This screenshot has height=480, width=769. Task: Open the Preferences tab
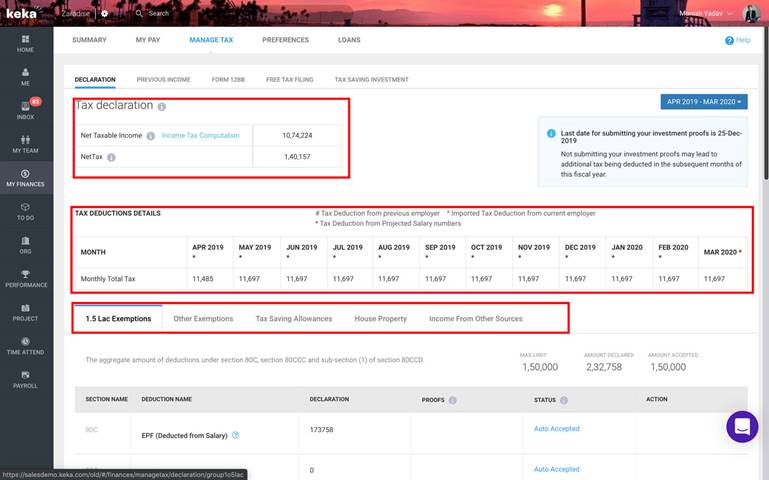285,40
